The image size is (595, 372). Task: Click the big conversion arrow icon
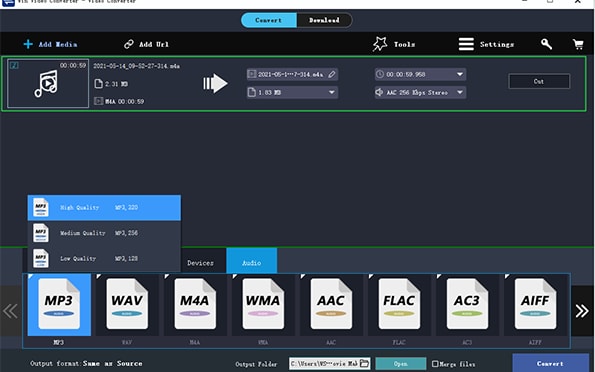pos(215,84)
